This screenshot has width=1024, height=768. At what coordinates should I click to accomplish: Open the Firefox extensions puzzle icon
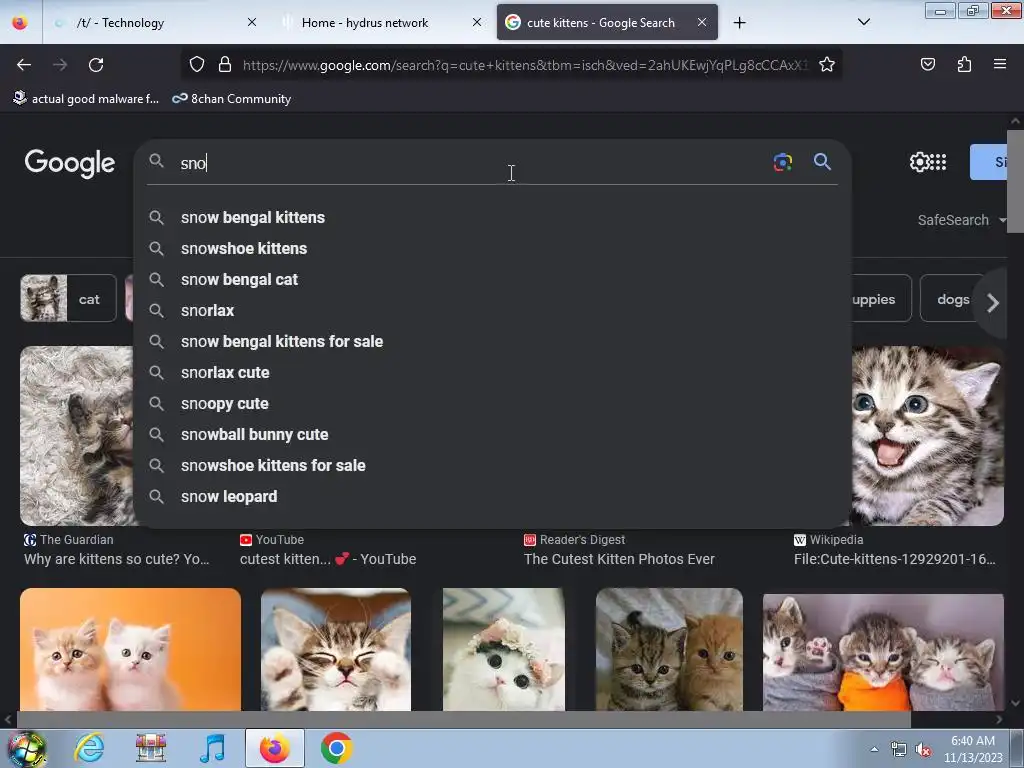[x=964, y=64]
